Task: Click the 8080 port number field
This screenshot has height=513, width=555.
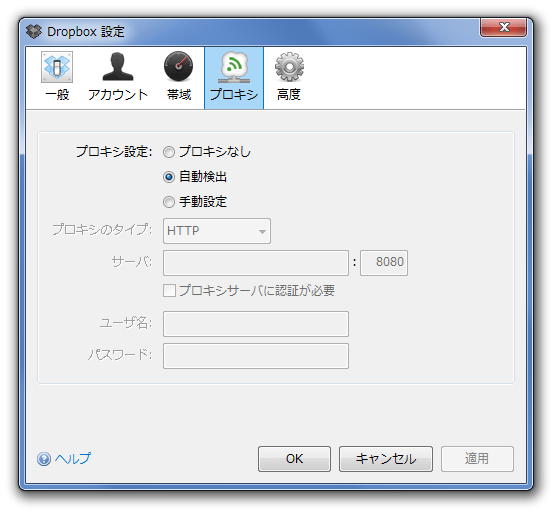Action: (x=384, y=263)
